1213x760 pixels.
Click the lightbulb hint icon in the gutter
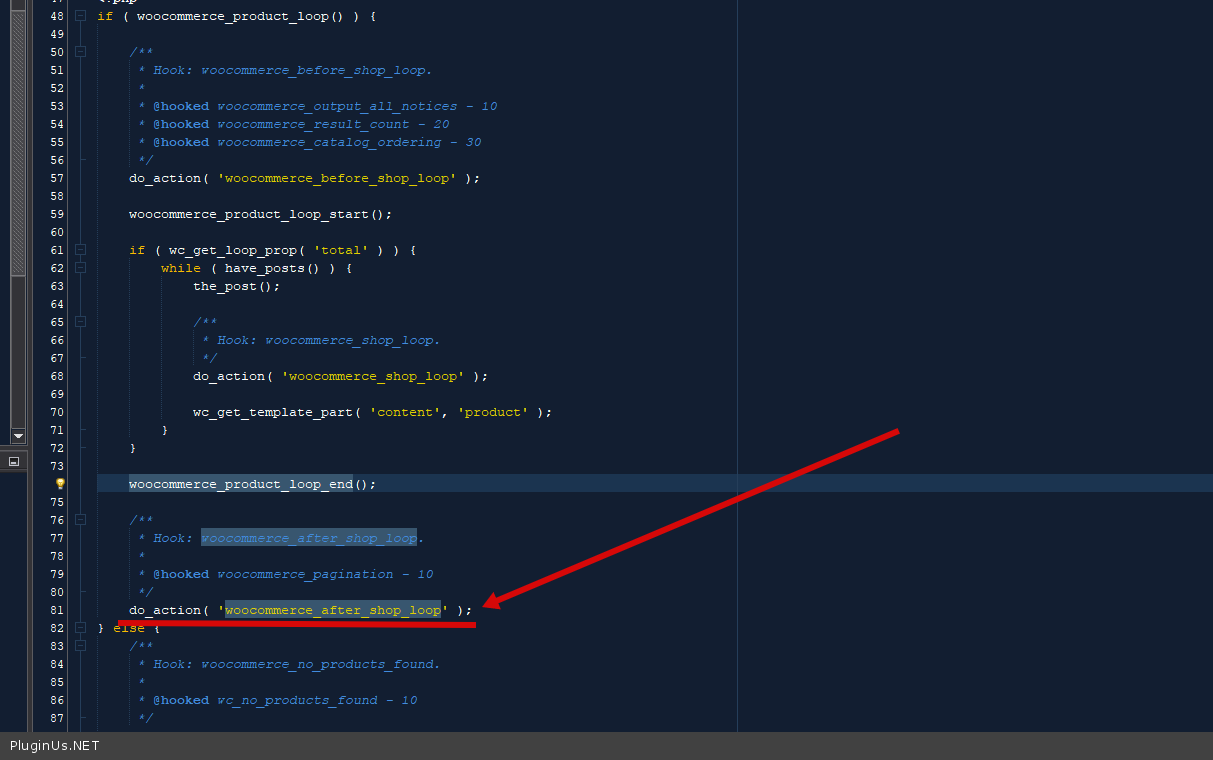pyautogui.click(x=59, y=484)
